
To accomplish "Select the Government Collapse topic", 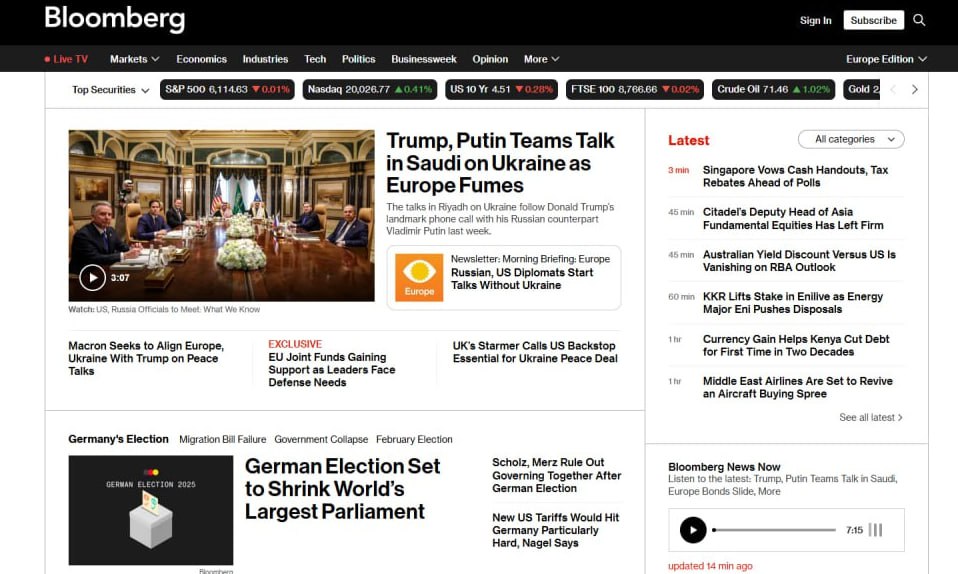I will (x=321, y=440).
